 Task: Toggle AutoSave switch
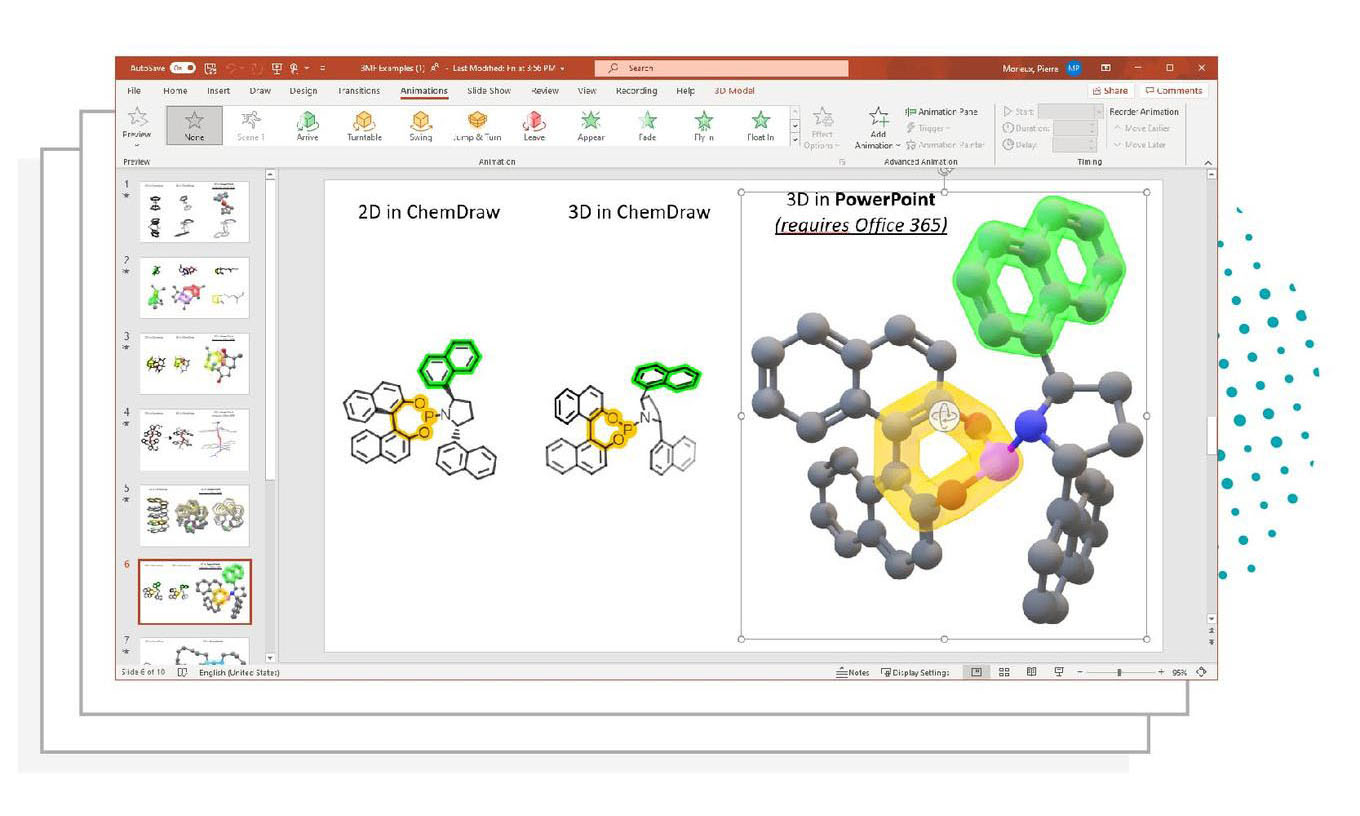tap(183, 68)
